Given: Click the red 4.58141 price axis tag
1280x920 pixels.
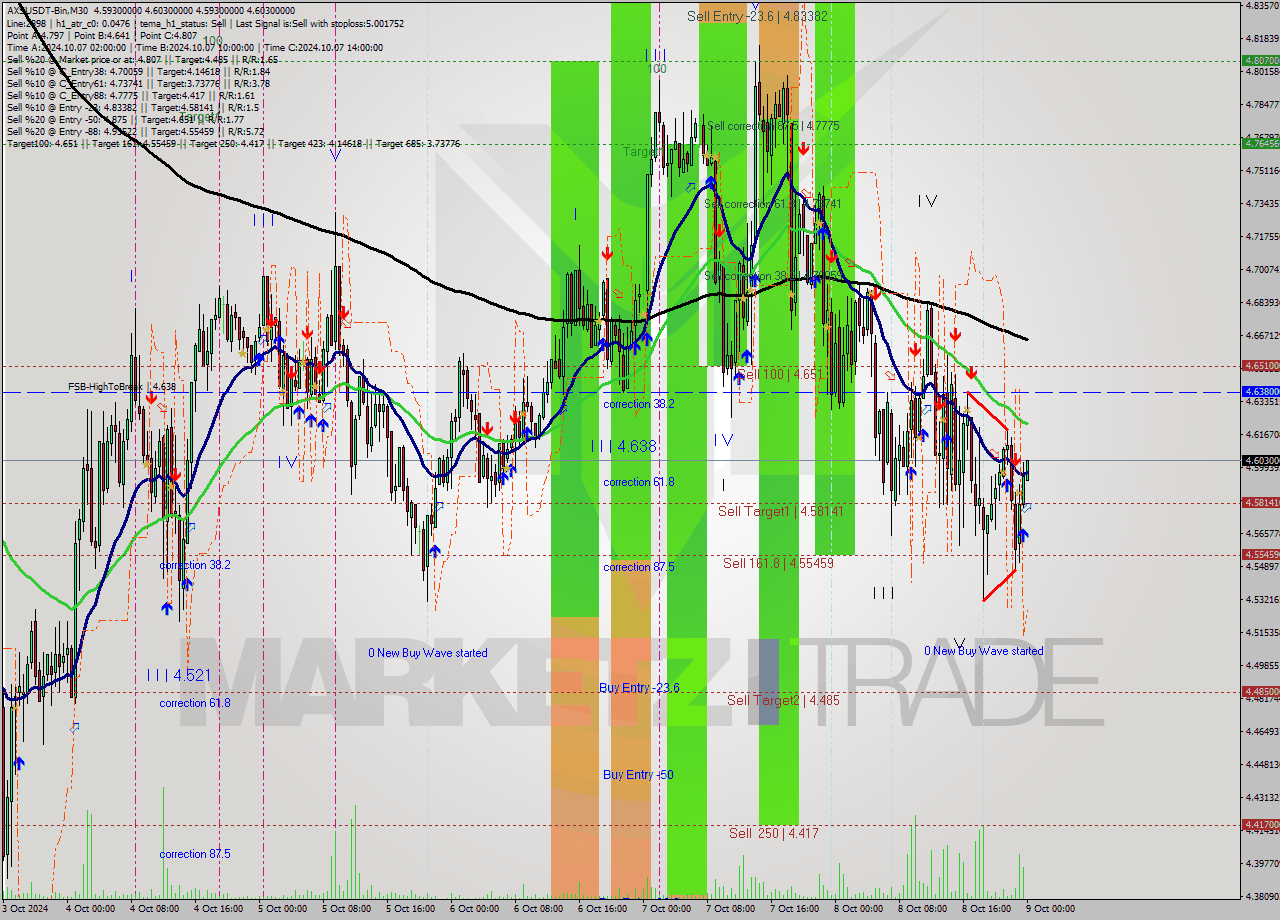Looking at the screenshot, I should coord(1261,502).
